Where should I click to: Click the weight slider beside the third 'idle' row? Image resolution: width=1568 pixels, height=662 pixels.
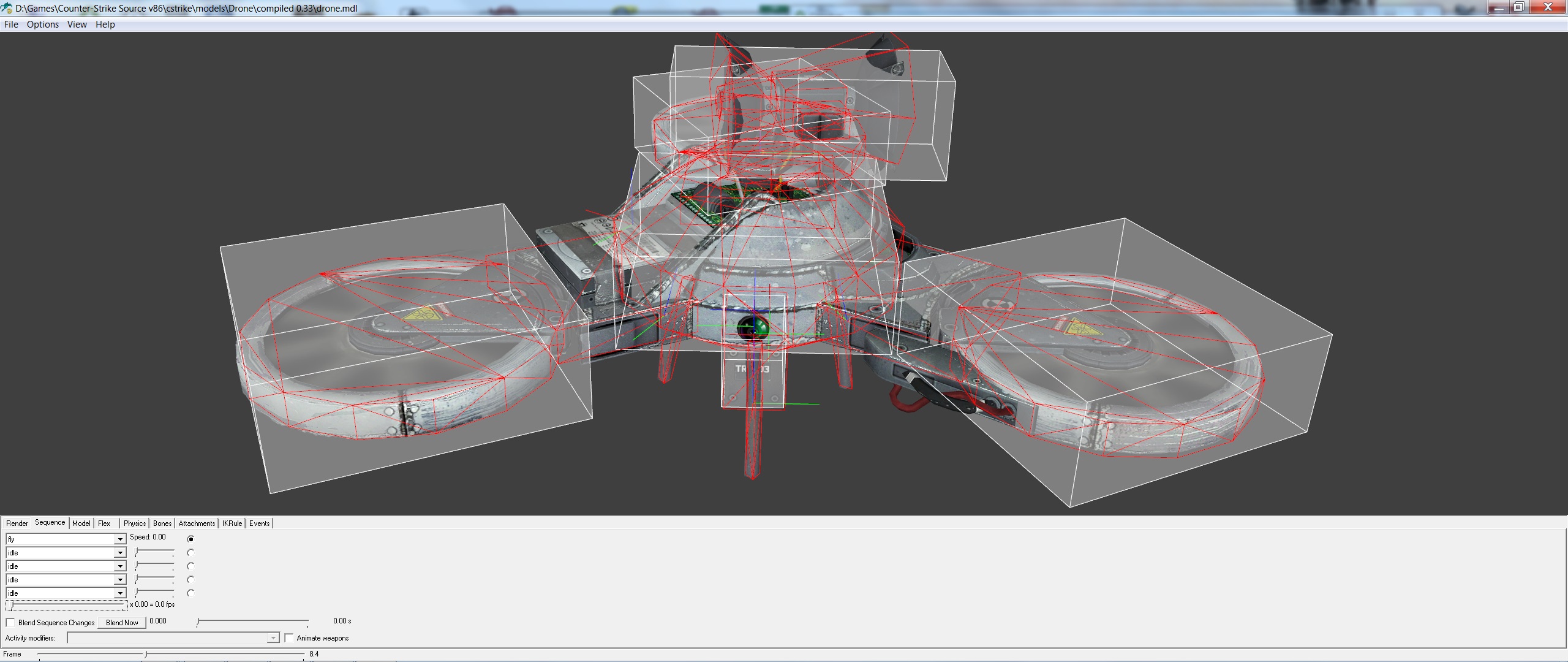coord(154,580)
